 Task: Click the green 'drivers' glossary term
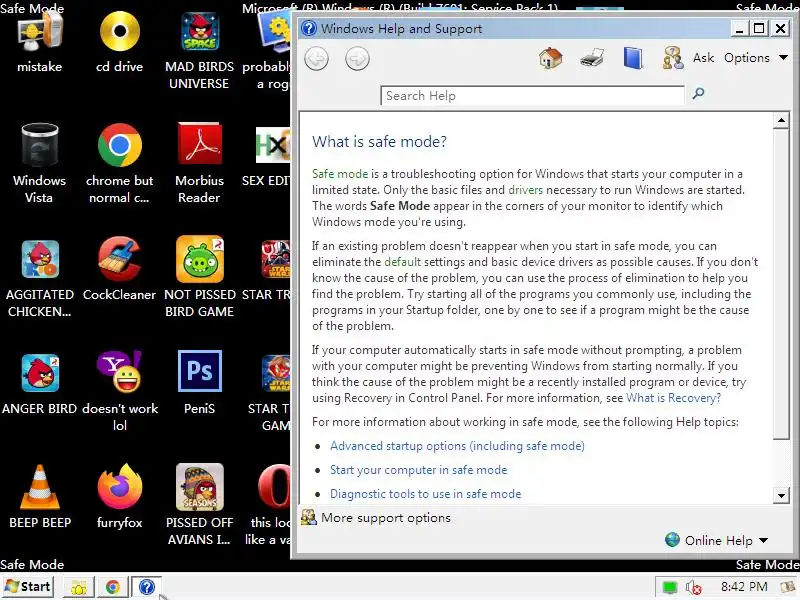point(526,190)
